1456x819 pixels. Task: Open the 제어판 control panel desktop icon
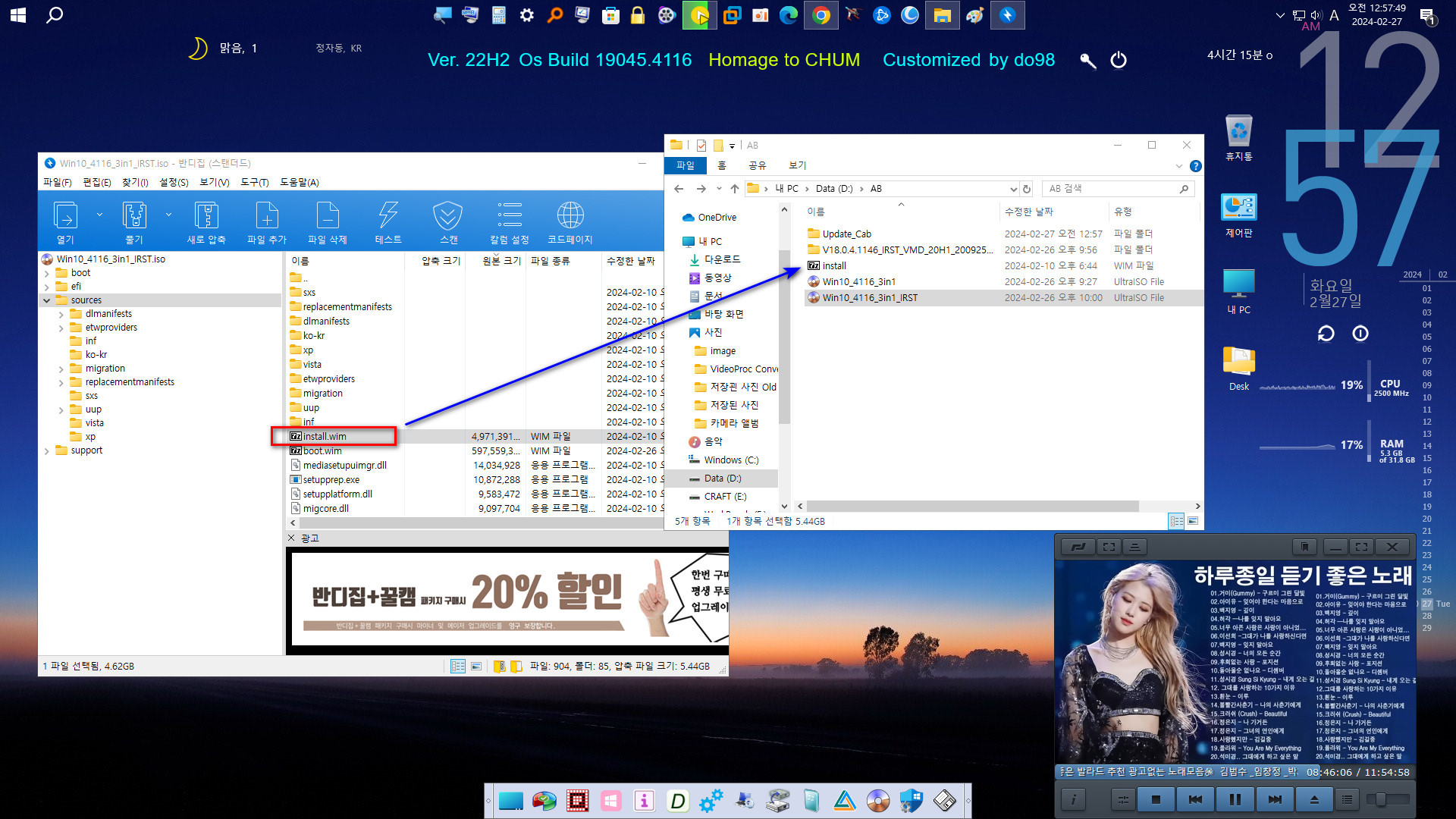click(1238, 215)
